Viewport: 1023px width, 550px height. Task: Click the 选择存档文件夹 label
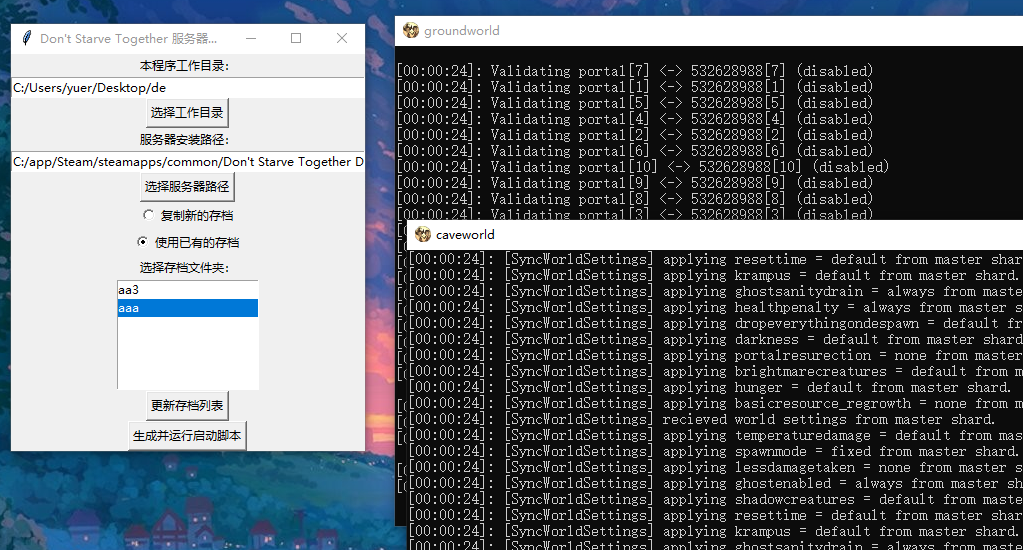(185, 267)
